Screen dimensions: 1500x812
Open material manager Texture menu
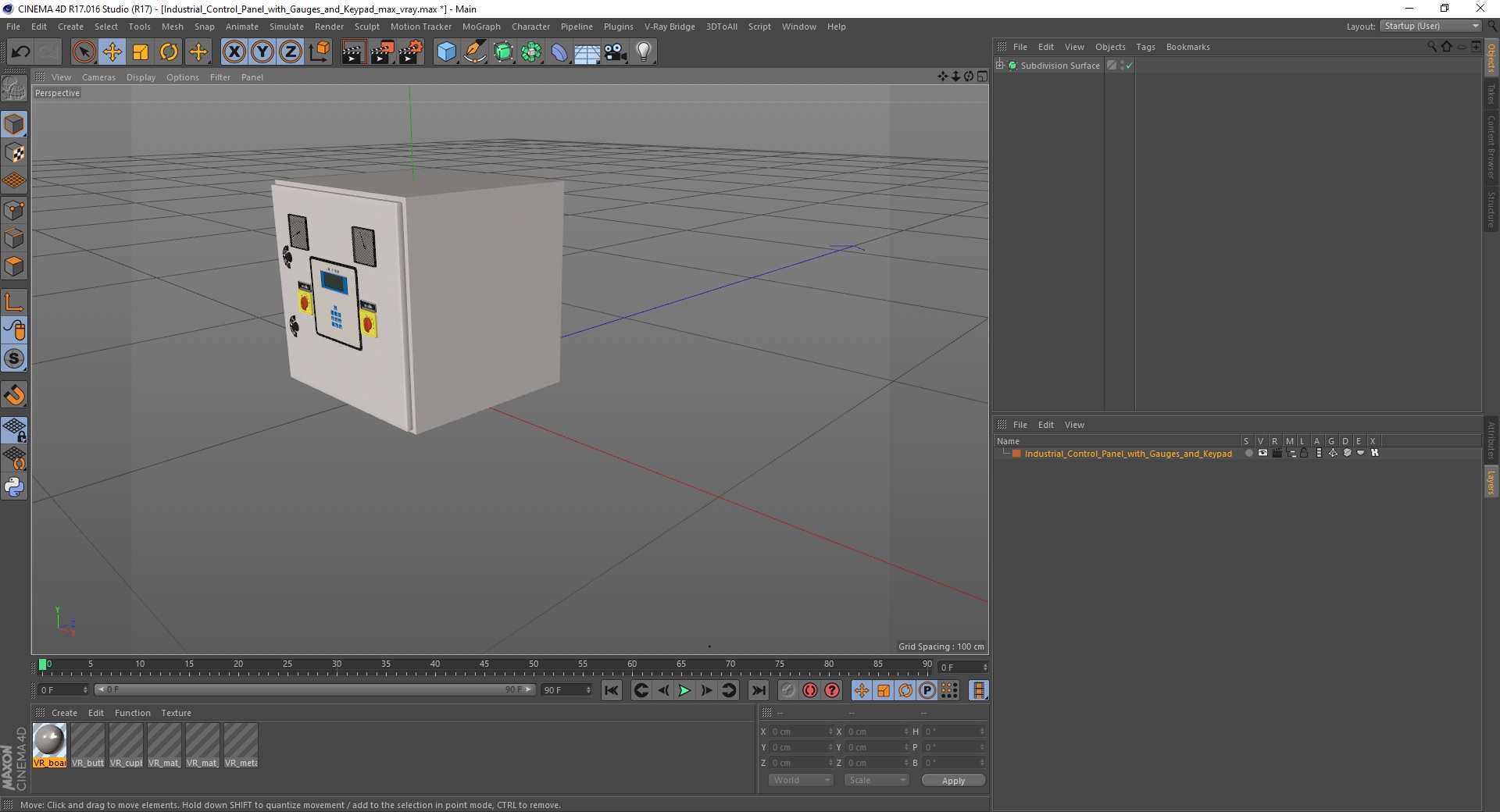pyautogui.click(x=176, y=713)
